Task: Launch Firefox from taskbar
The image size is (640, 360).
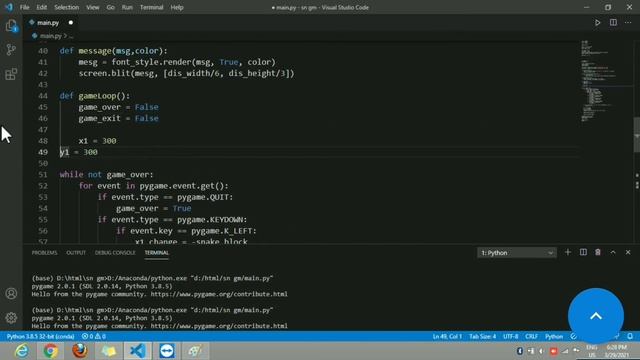Action: click(x=80, y=351)
